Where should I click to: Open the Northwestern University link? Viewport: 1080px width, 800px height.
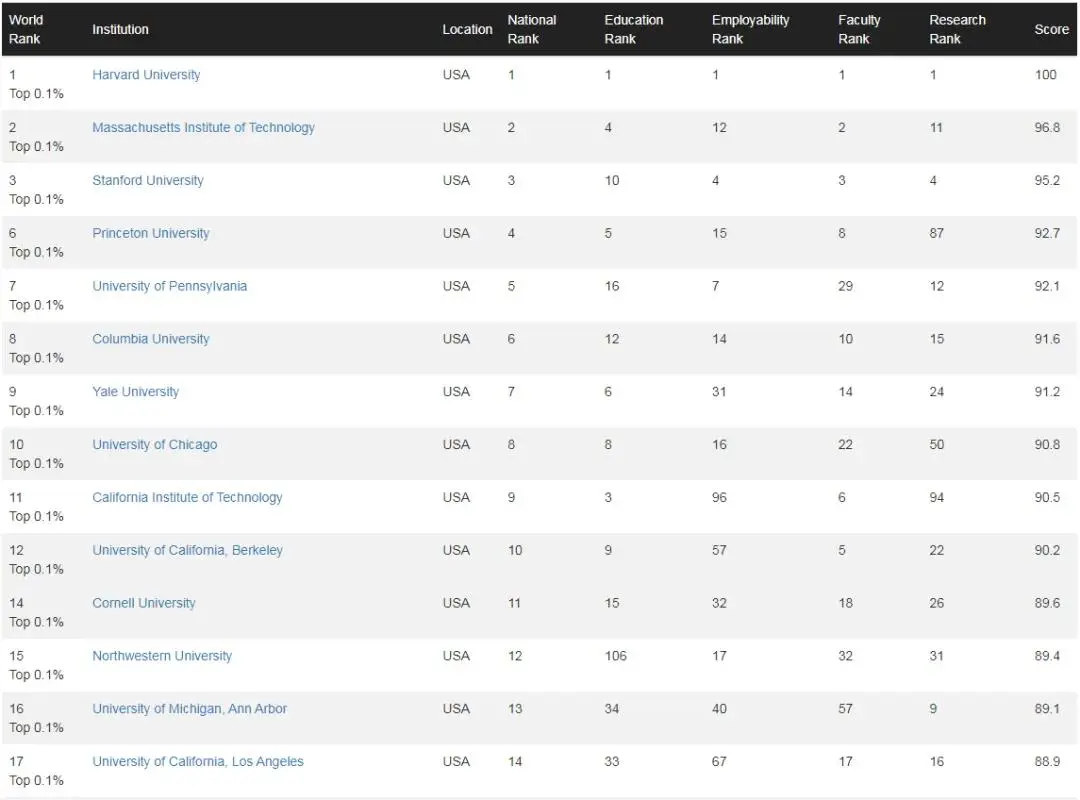(162, 656)
